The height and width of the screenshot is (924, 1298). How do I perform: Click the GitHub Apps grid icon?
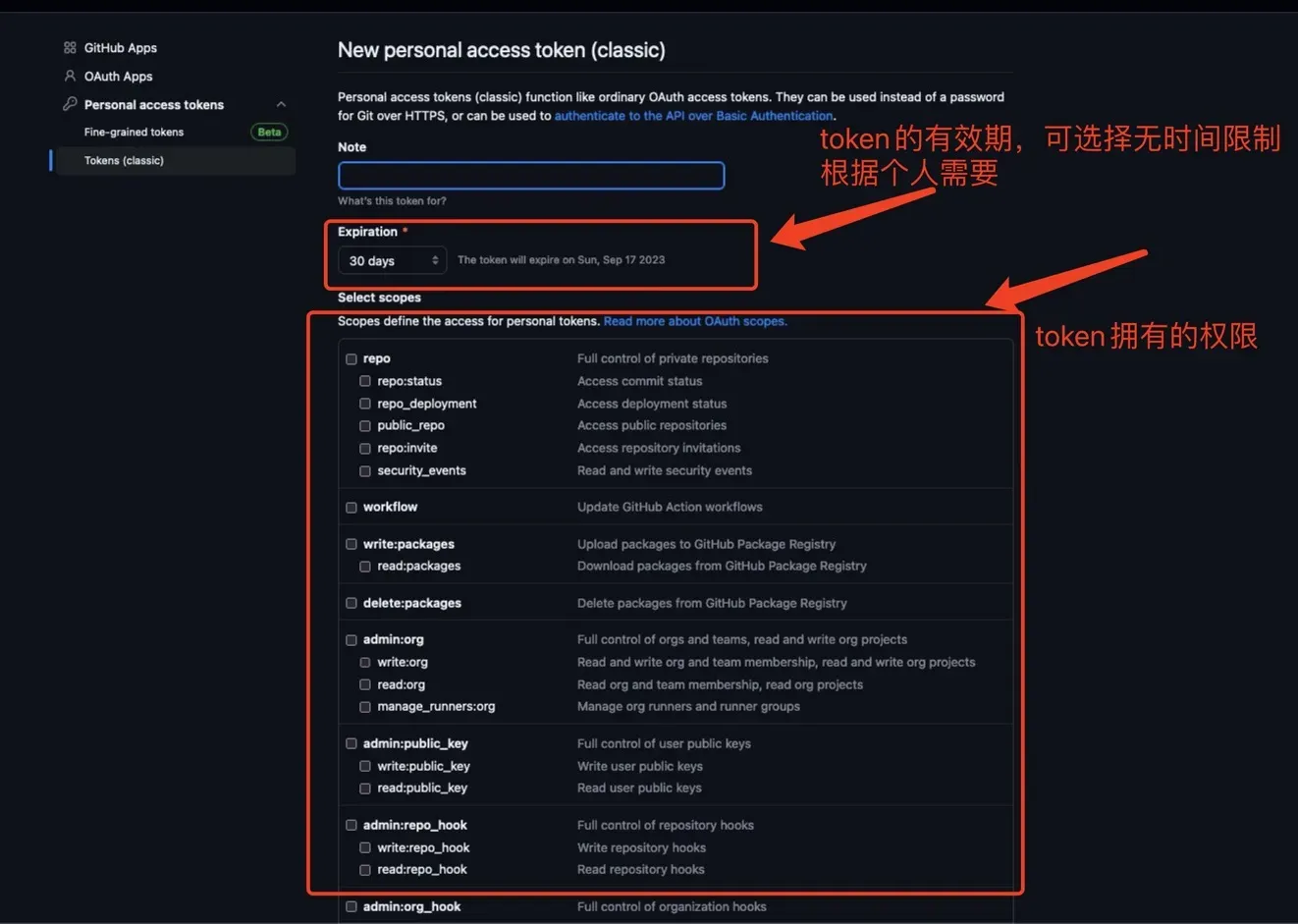70,47
